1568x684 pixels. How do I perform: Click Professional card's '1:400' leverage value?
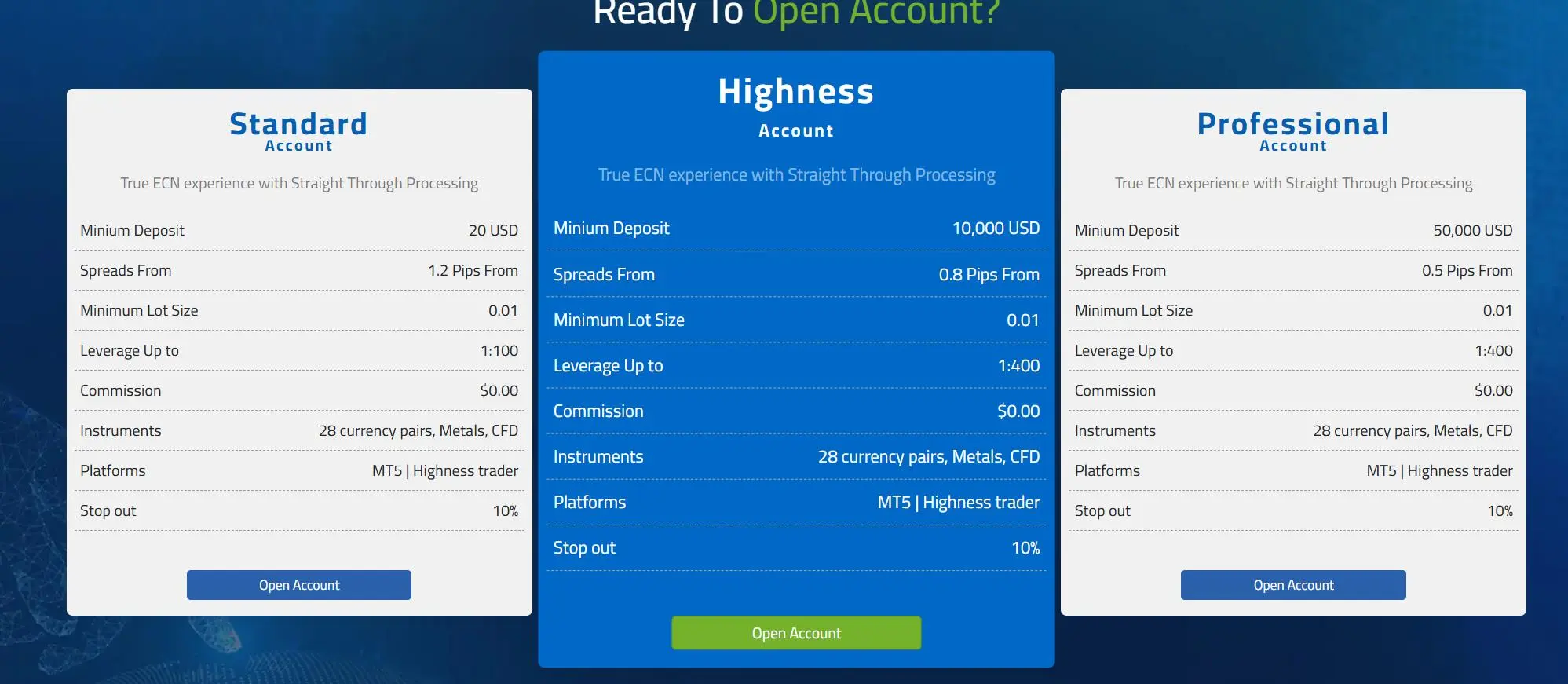coord(1494,350)
